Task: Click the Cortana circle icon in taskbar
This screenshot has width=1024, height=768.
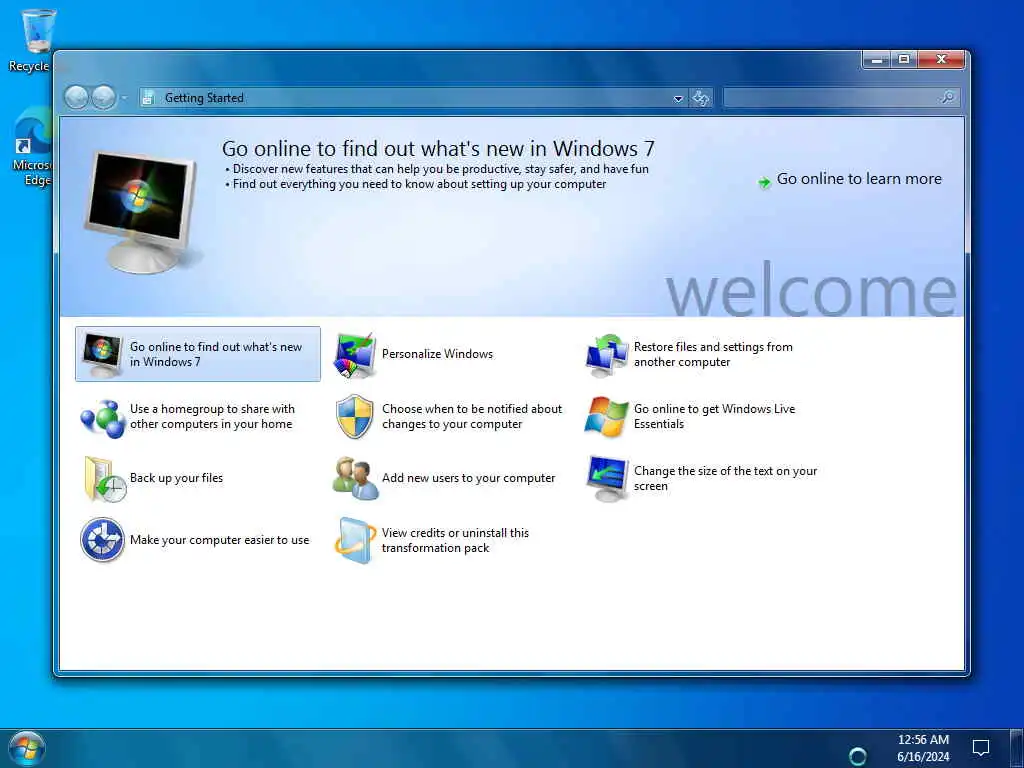Action: coord(857,756)
